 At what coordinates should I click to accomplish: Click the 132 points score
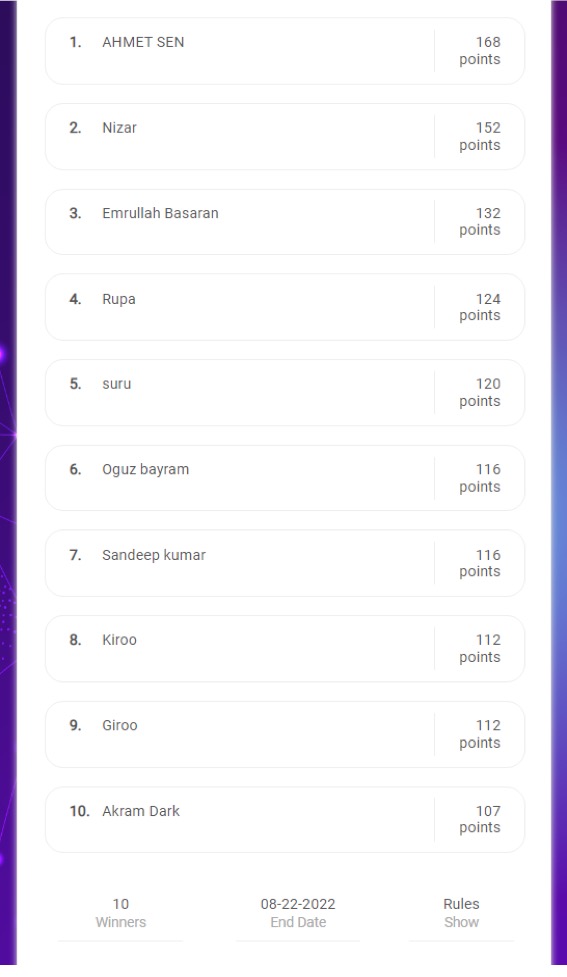(x=480, y=221)
